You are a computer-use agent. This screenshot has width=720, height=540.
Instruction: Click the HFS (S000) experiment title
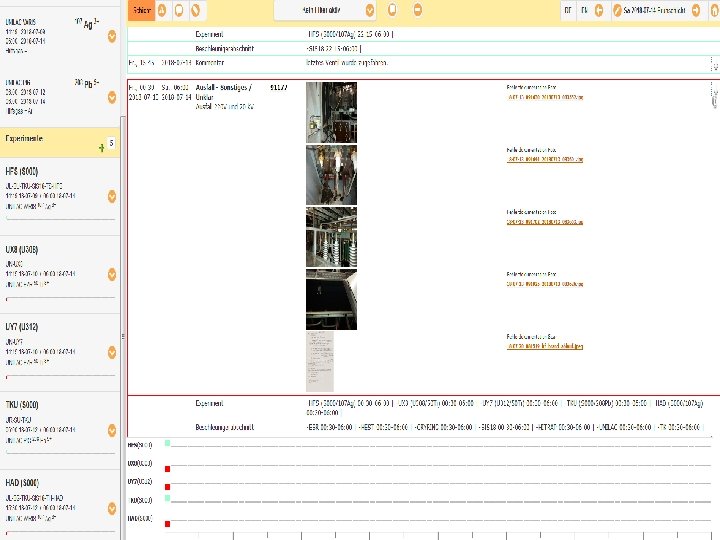(x=22, y=172)
